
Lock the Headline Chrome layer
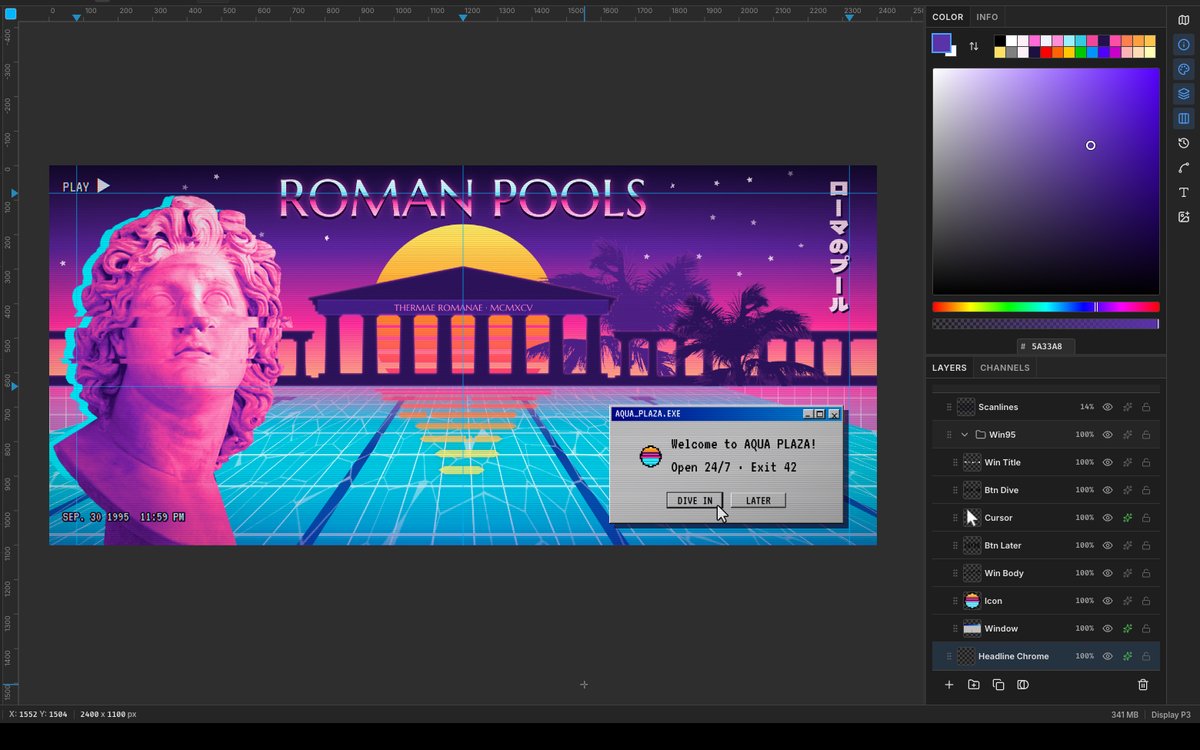pos(1146,656)
